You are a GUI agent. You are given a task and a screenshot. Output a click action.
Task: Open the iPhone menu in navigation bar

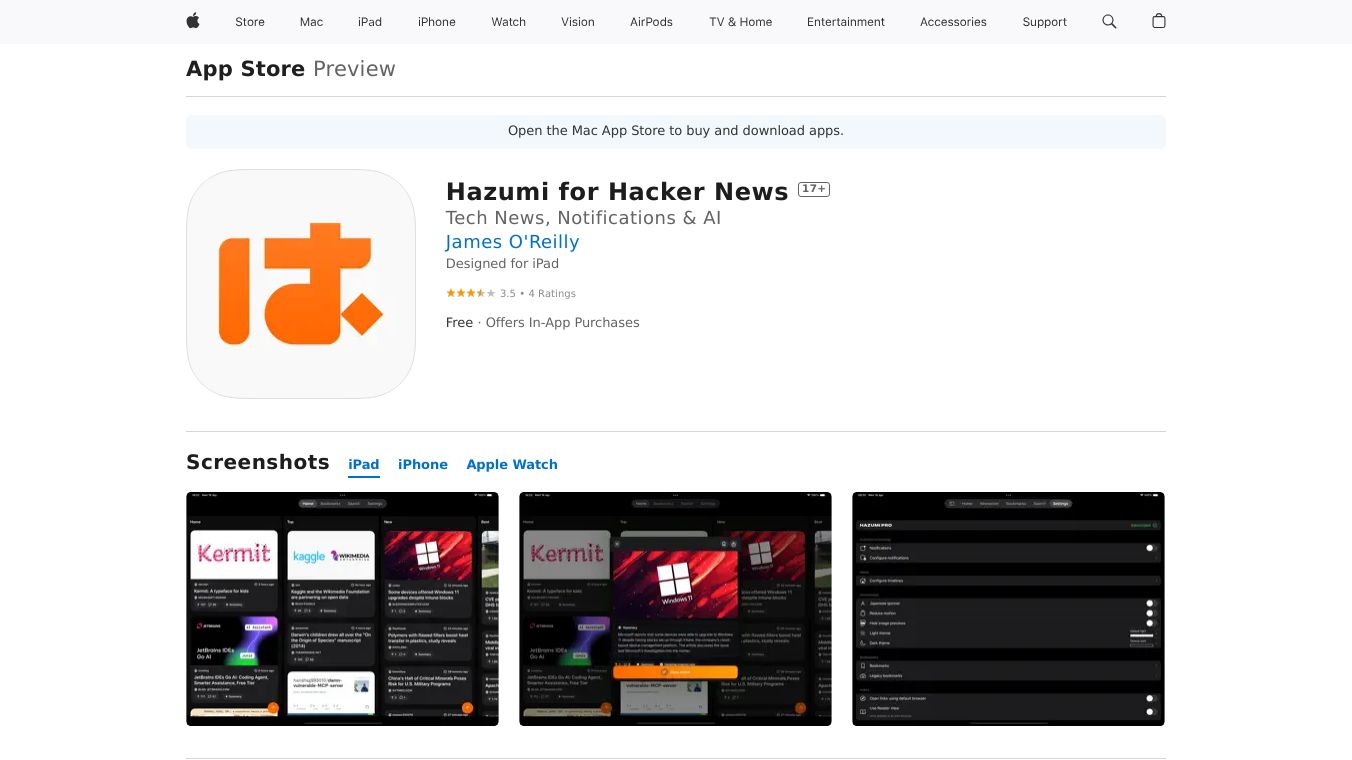[437, 22]
